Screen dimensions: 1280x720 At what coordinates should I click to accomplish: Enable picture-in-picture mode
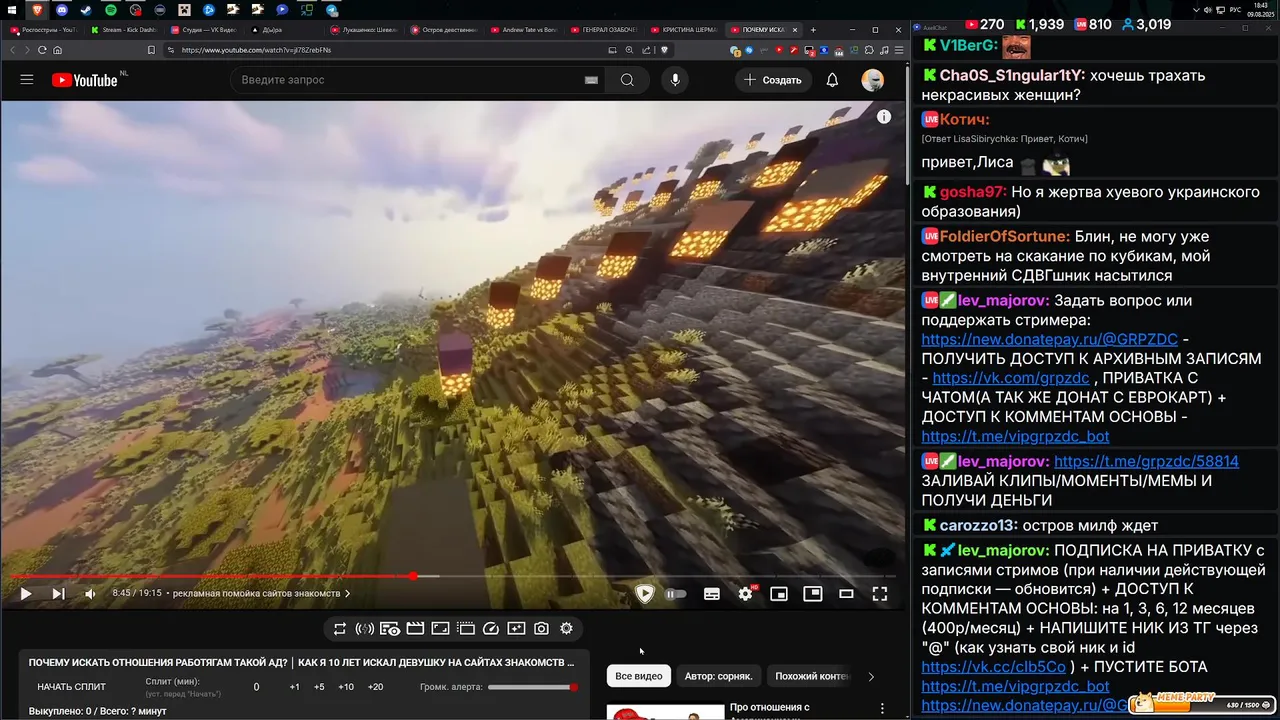pos(813,594)
